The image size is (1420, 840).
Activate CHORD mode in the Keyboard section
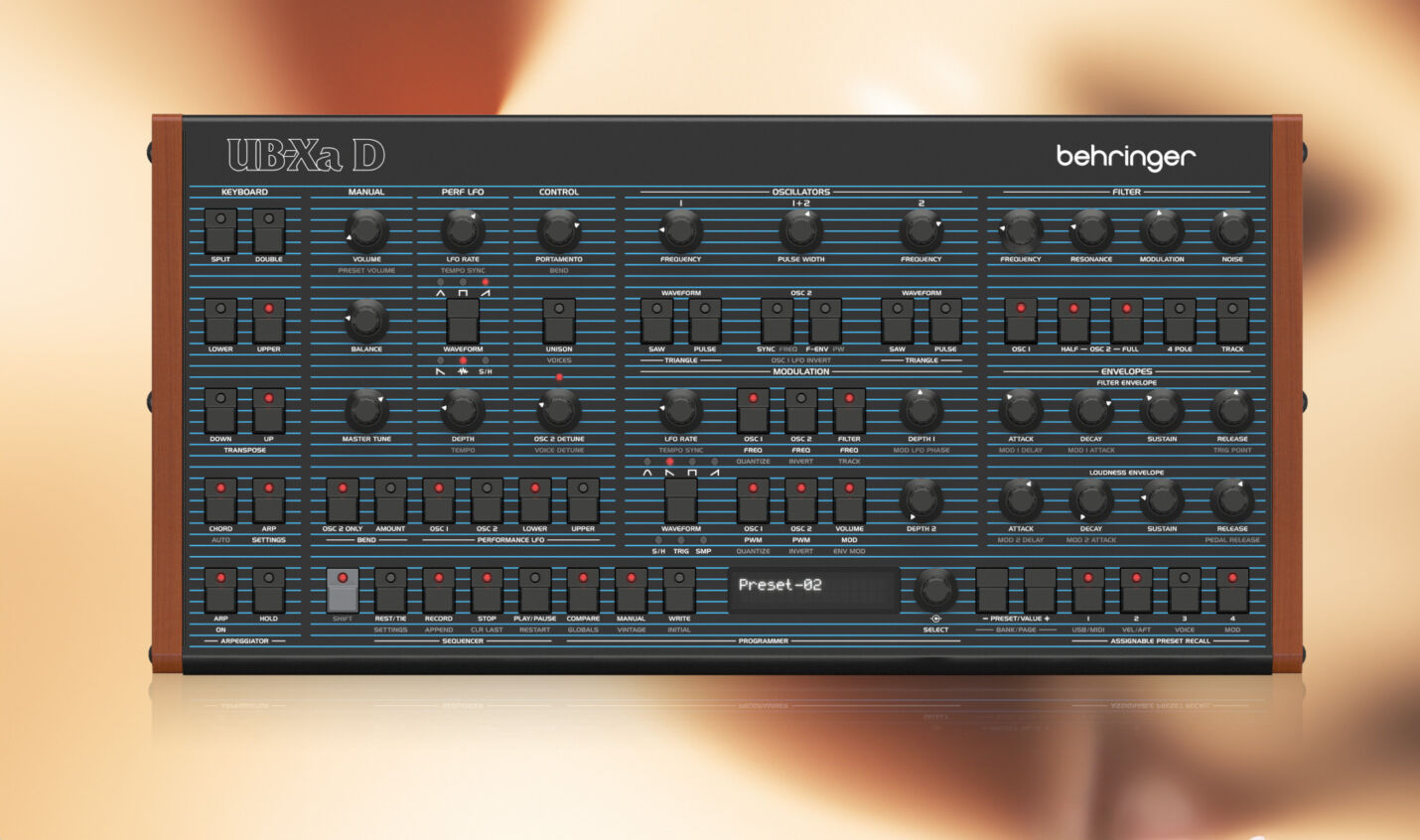(219, 499)
